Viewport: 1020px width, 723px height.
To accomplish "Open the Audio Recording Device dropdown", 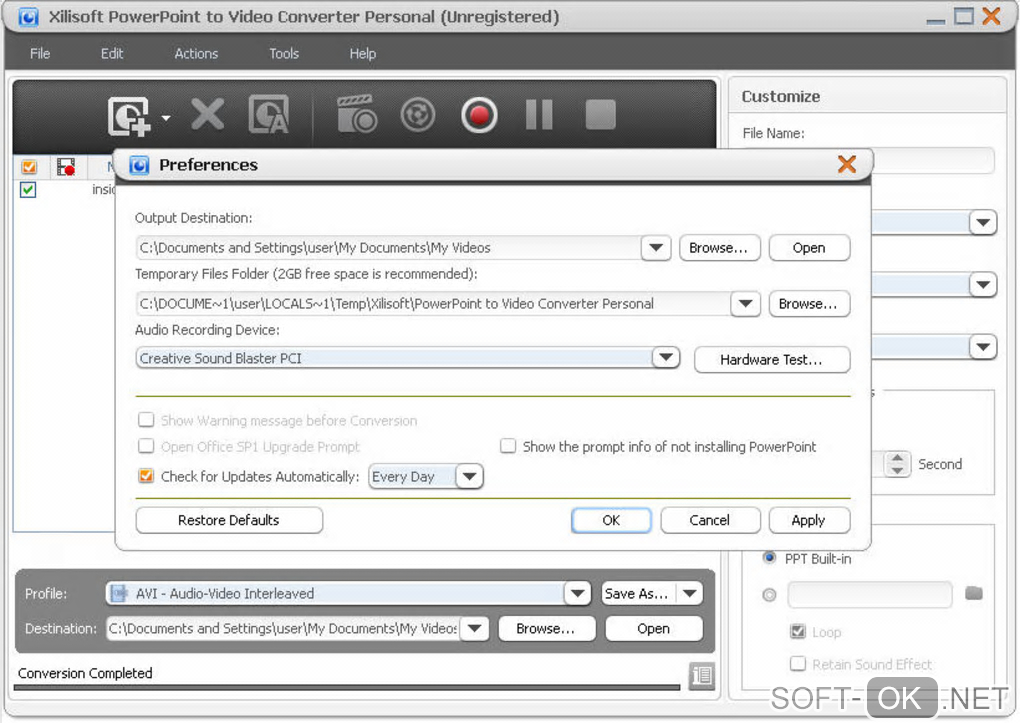I will coord(665,357).
